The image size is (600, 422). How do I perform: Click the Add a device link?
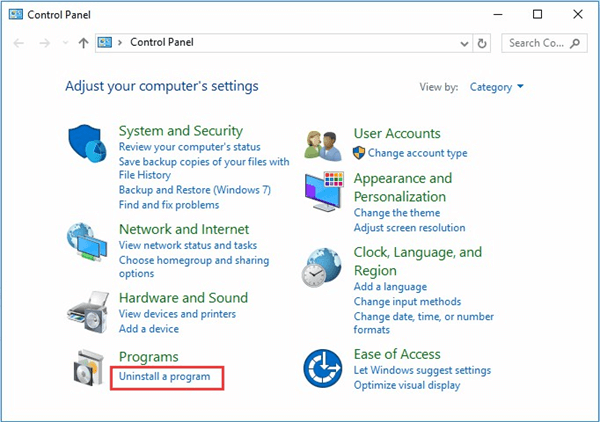point(148,329)
